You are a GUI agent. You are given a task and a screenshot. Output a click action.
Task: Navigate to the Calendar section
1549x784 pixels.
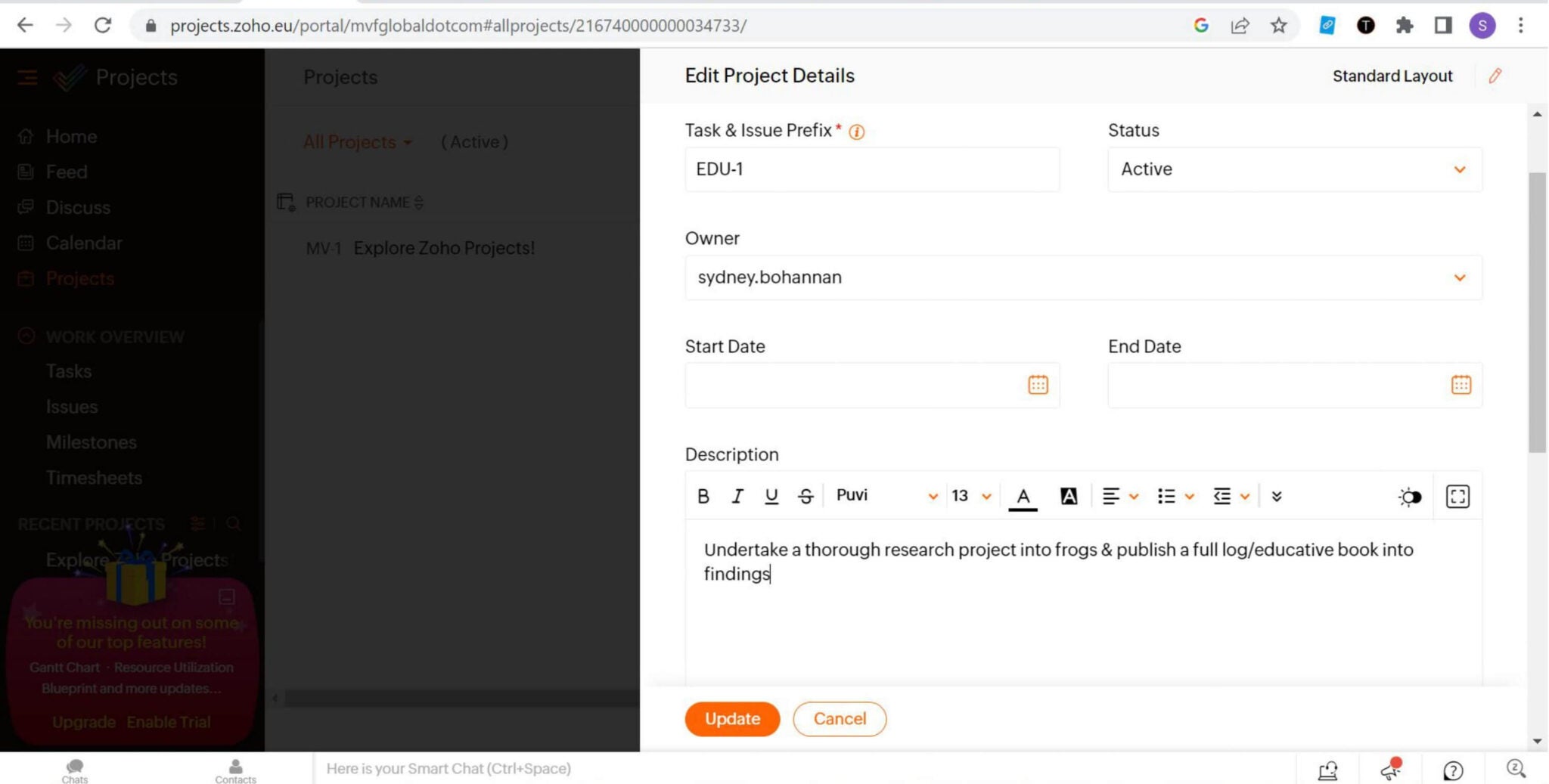coord(84,243)
